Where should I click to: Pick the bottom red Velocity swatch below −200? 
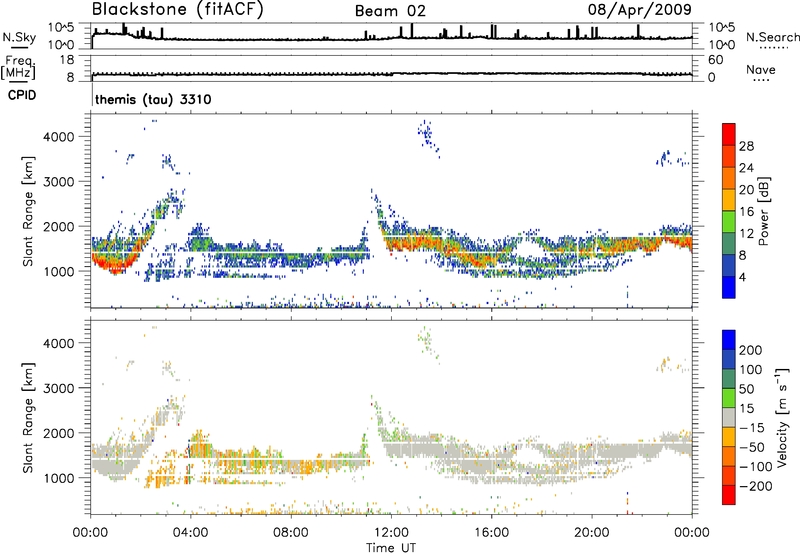tap(729, 495)
